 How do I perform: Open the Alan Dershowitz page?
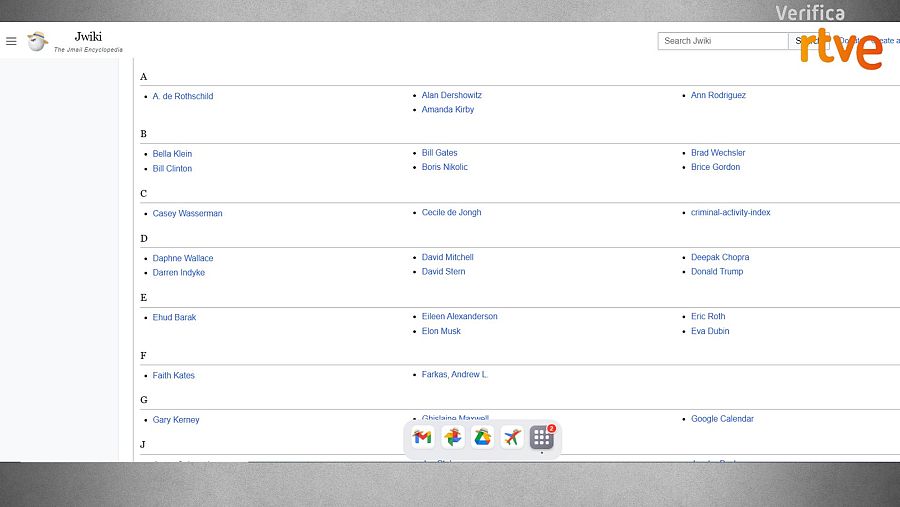(x=451, y=95)
